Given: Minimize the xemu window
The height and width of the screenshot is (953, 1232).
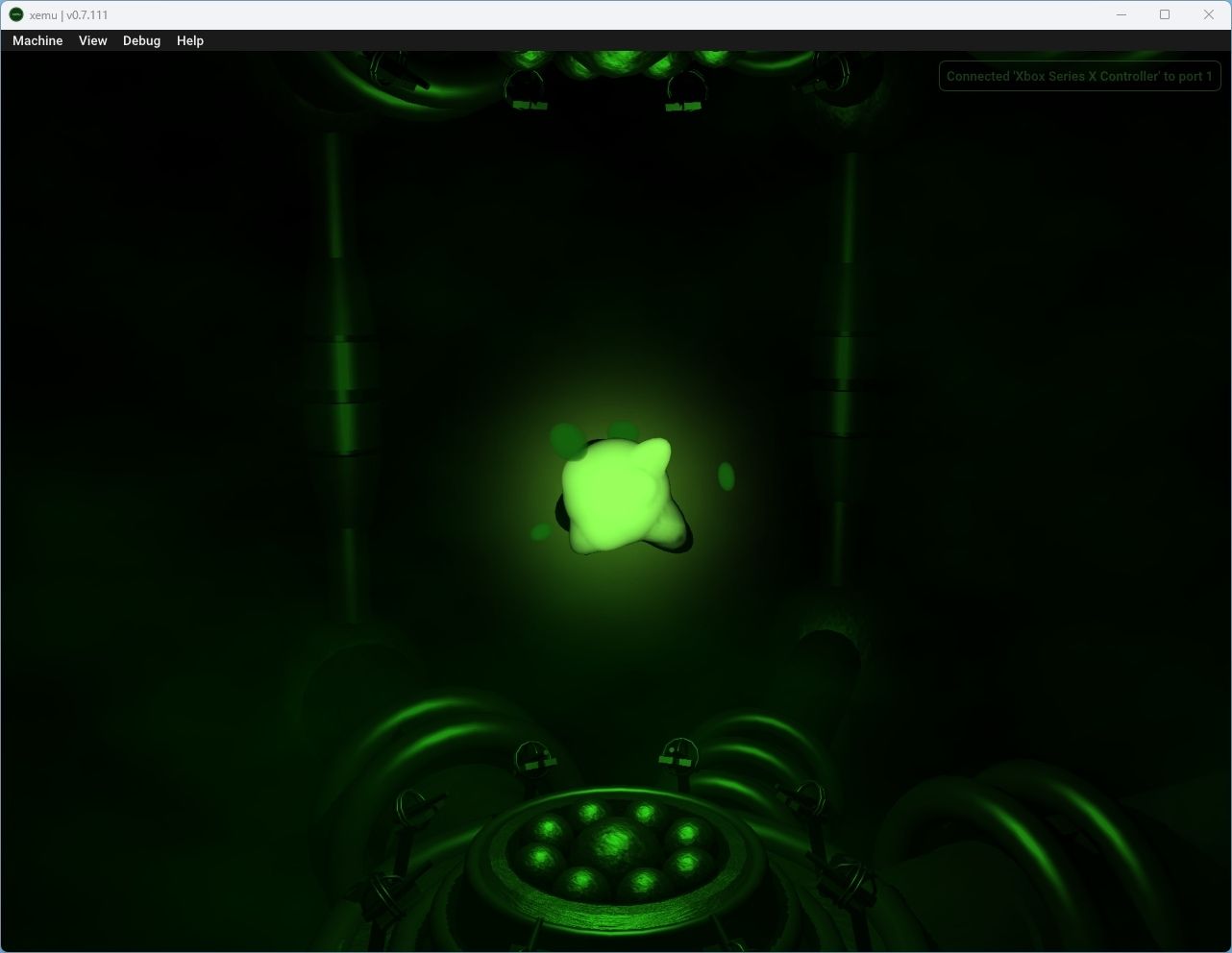Looking at the screenshot, I should 1121,14.
